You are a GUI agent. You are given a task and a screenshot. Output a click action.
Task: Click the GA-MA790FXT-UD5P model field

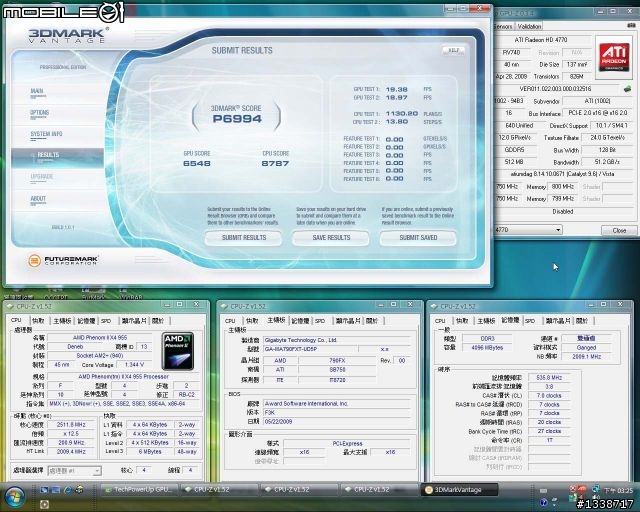click(x=310, y=349)
